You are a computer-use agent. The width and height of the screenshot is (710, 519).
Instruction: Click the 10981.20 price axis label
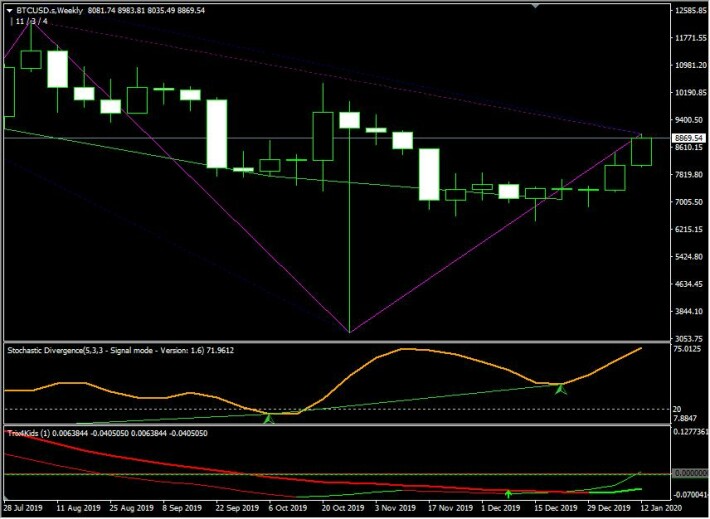tap(690, 65)
